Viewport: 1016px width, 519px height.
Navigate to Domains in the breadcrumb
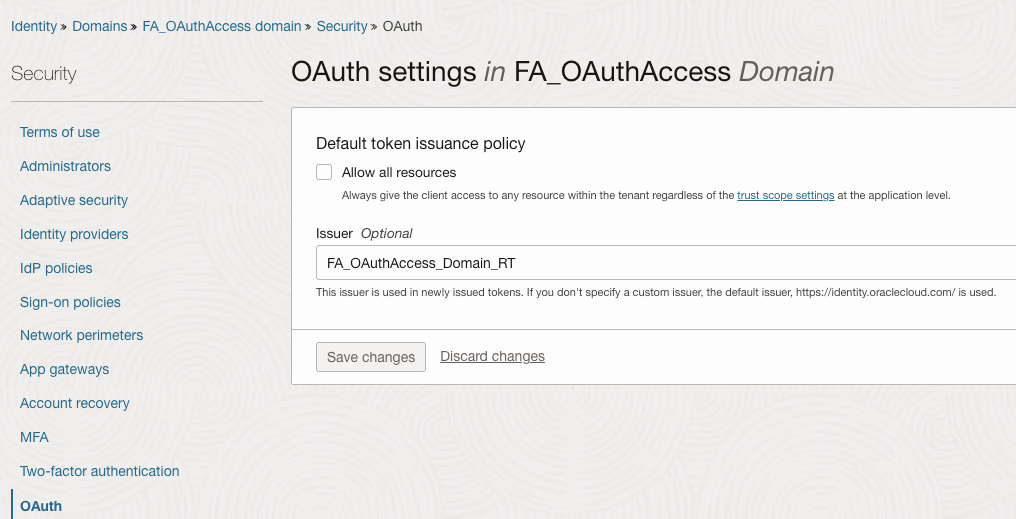coord(100,26)
